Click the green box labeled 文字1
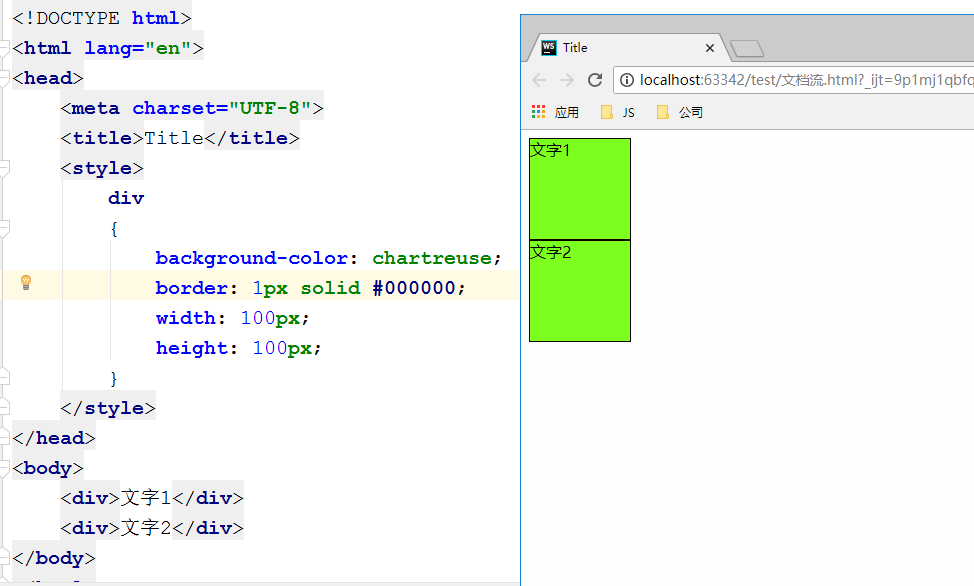The height and width of the screenshot is (586, 974). pos(580,189)
